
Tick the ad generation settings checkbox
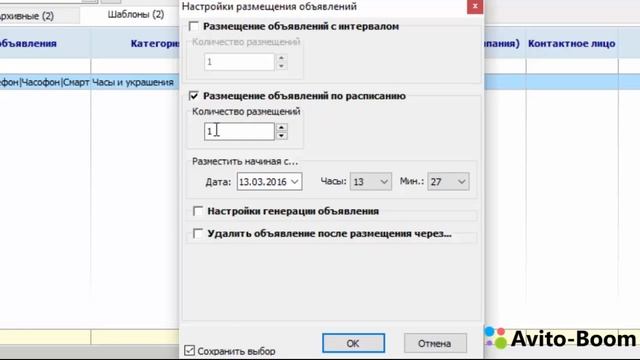(x=198, y=211)
